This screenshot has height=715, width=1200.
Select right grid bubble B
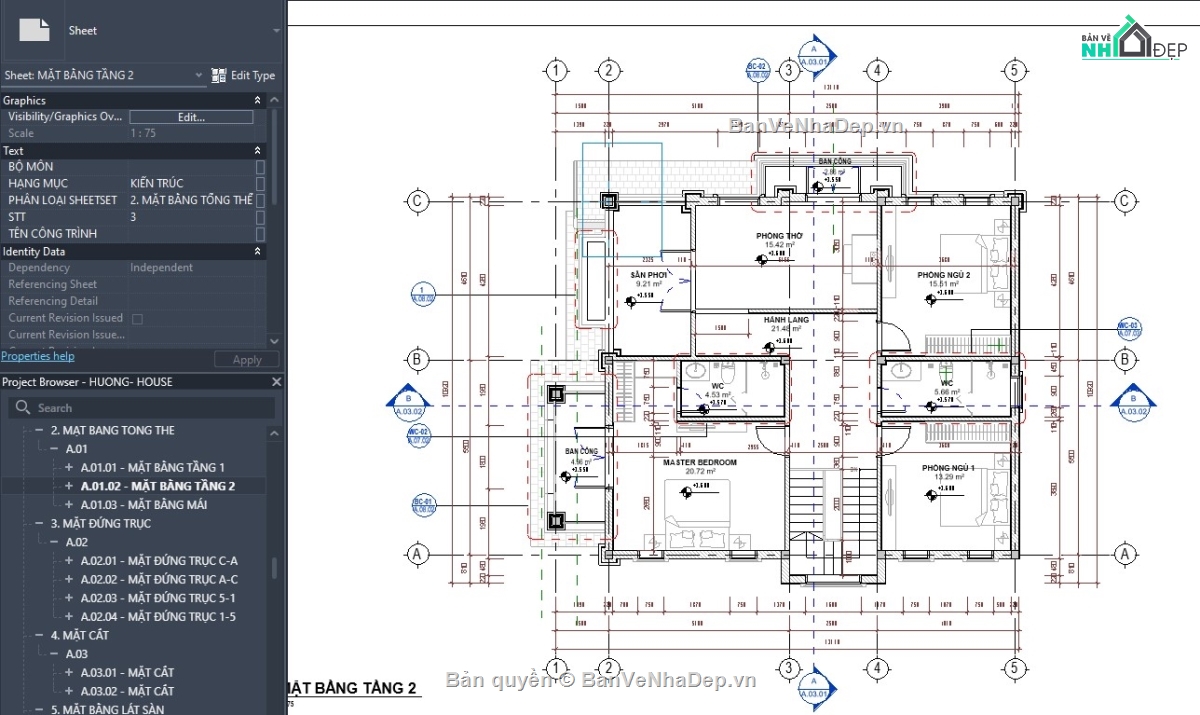1124,359
